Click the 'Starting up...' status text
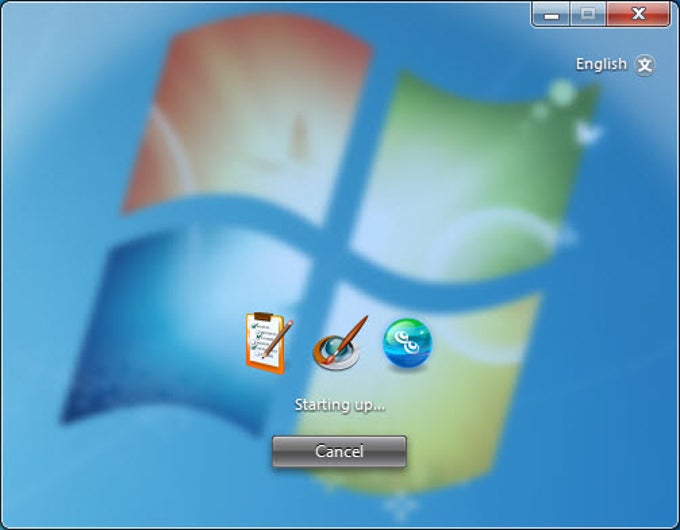 click(340, 405)
